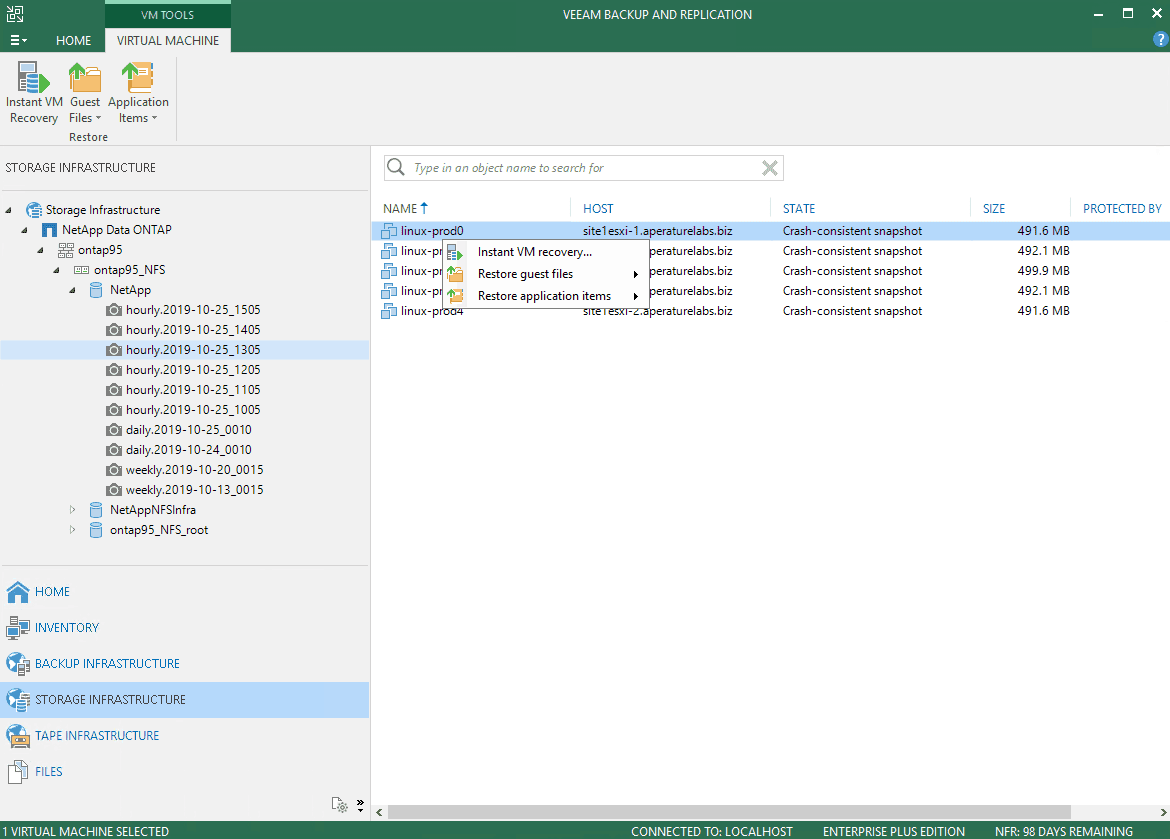Click the NetApp volume cylinder icon
This screenshot has width=1170, height=839.
[96, 290]
